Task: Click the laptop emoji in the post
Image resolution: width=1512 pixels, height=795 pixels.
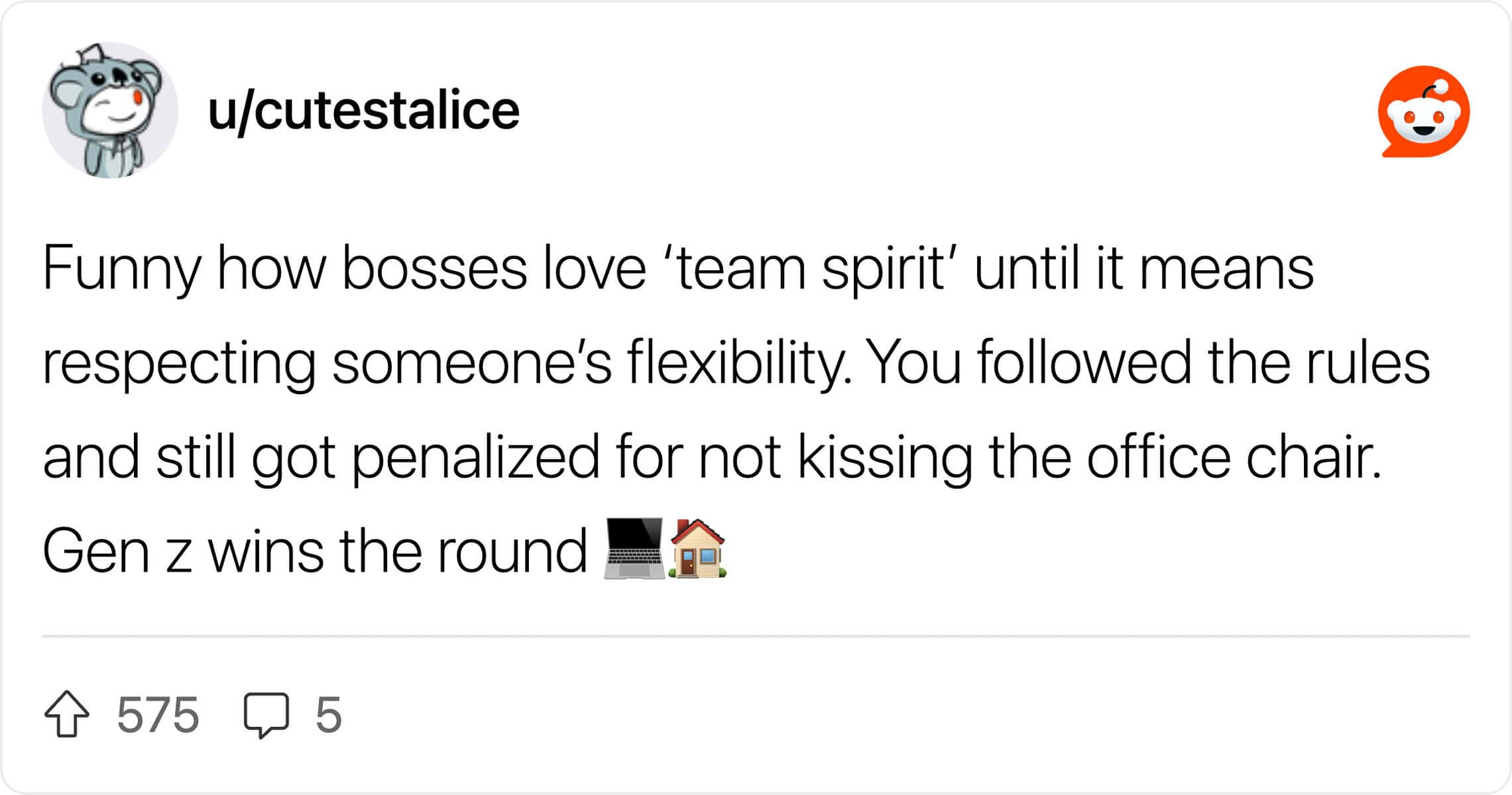Action: click(x=634, y=549)
